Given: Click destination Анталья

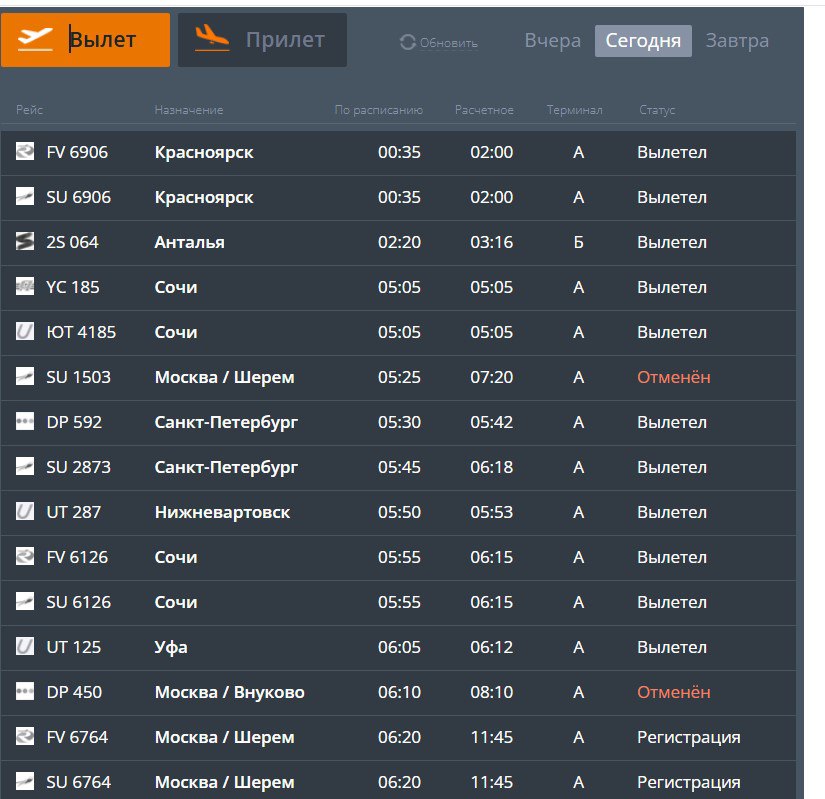Looking at the screenshot, I should tap(189, 242).
